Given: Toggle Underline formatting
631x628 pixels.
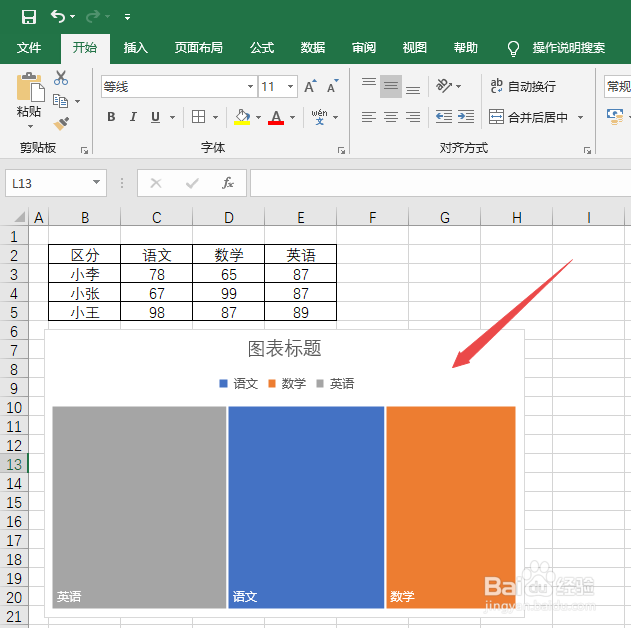Looking at the screenshot, I should pyautogui.click(x=155, y=117).
